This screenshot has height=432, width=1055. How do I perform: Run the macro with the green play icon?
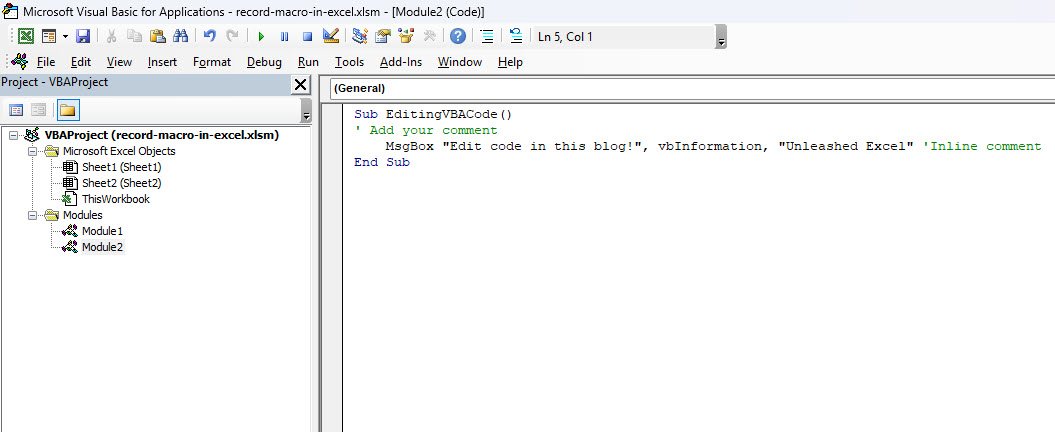point(261,36)
